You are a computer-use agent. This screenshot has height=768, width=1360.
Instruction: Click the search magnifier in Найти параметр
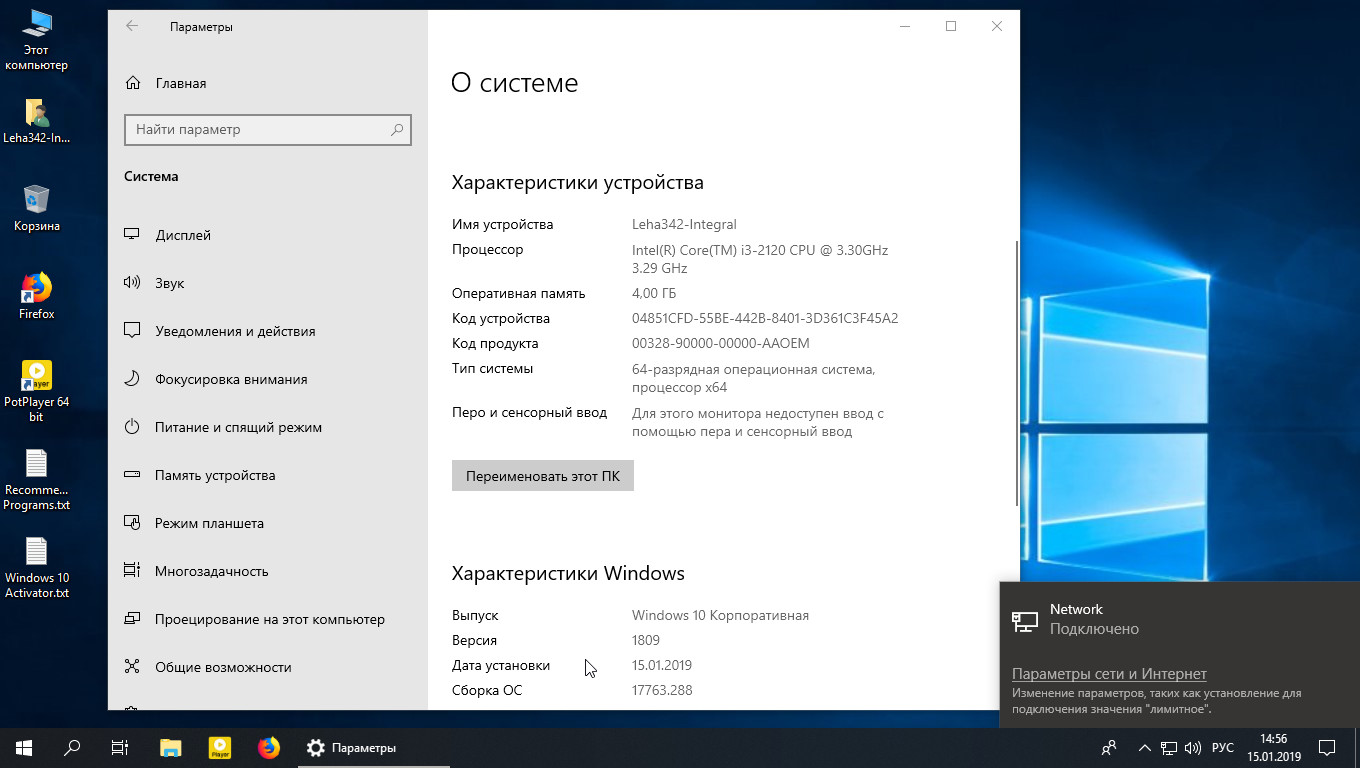pos(397,130)
